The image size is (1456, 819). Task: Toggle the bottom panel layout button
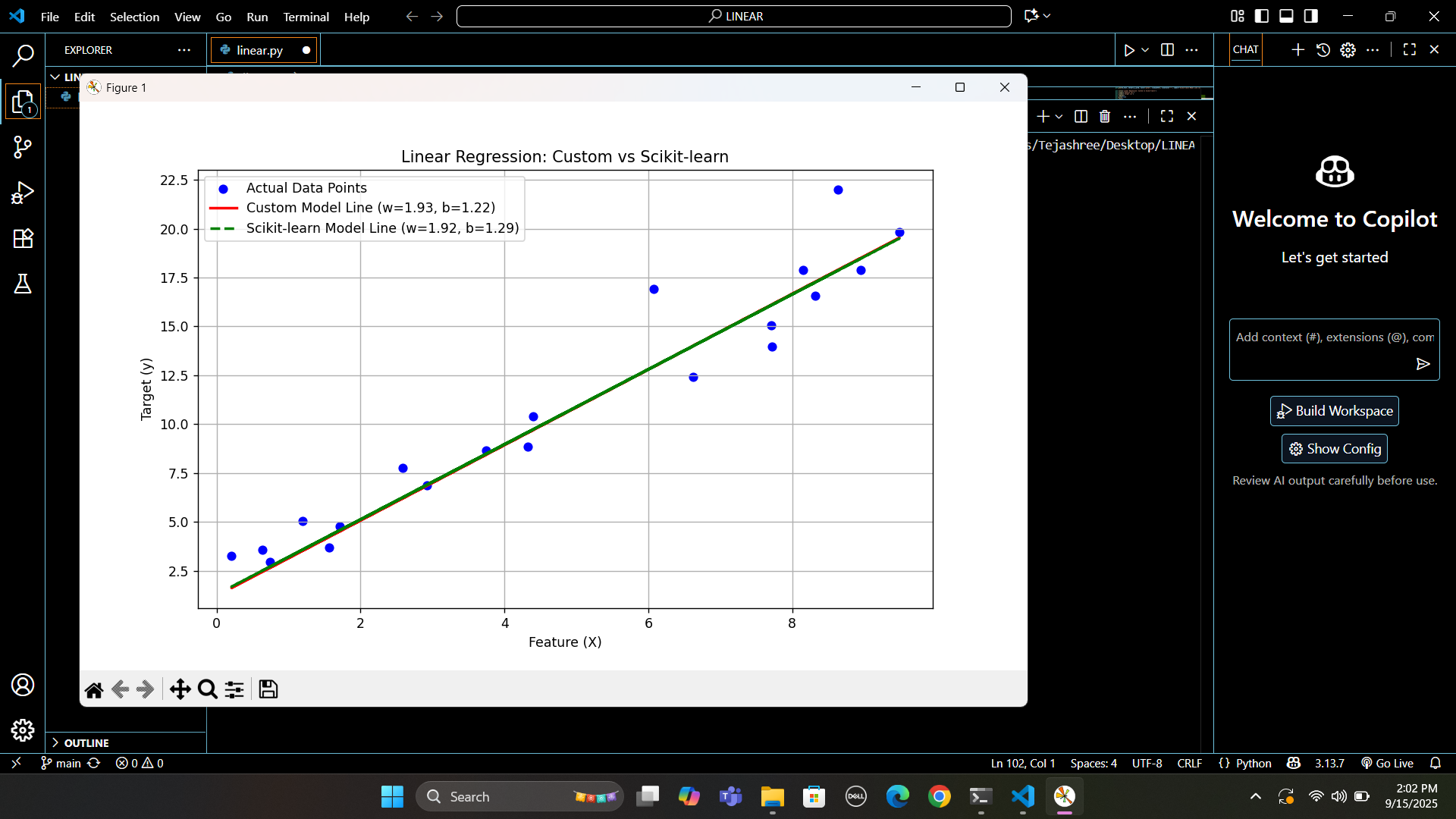pos(1286,16)
